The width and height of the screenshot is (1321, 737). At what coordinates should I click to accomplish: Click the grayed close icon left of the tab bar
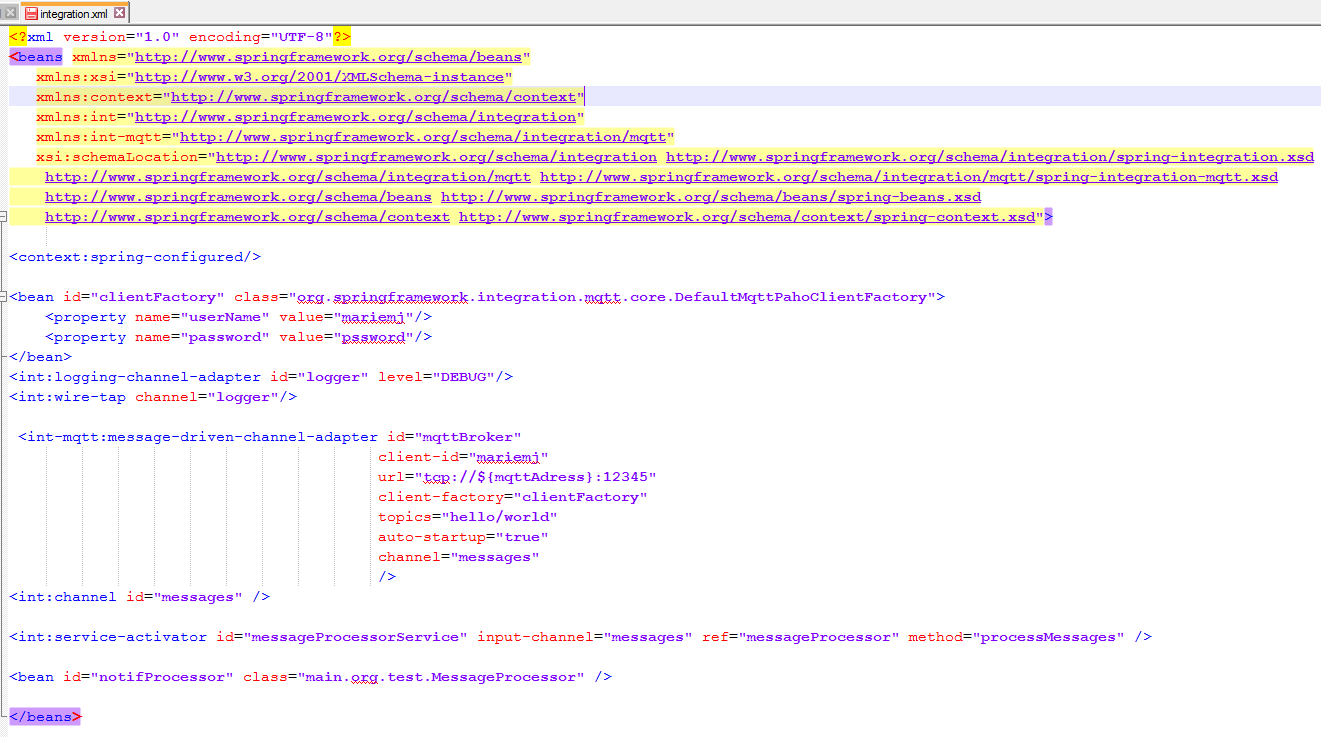pyautogui.click(x=9, y=14)
